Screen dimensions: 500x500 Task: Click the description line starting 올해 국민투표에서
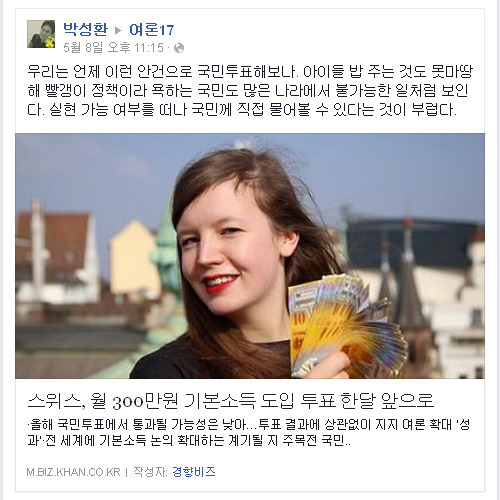(249, 425)
